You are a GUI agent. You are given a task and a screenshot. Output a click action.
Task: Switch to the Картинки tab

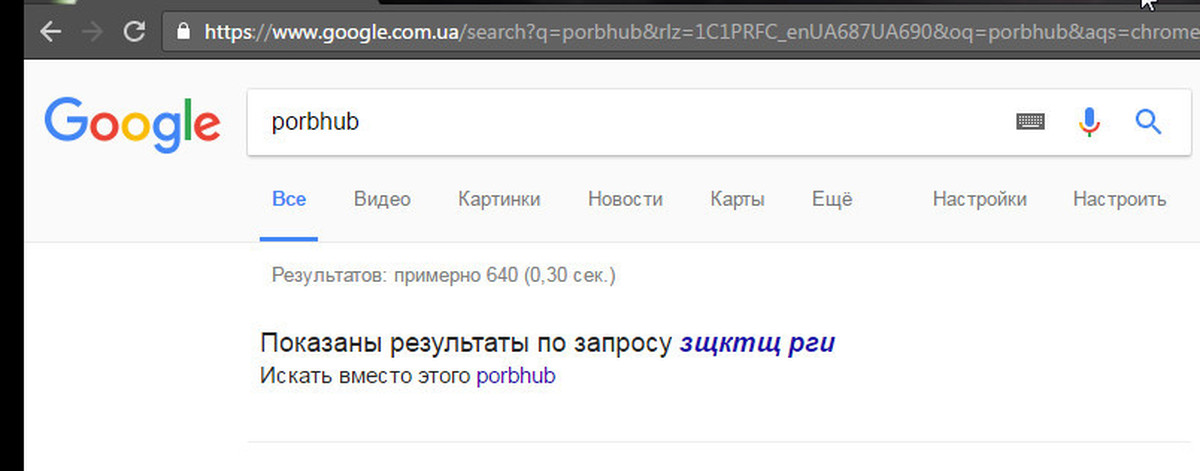[499, 199]
